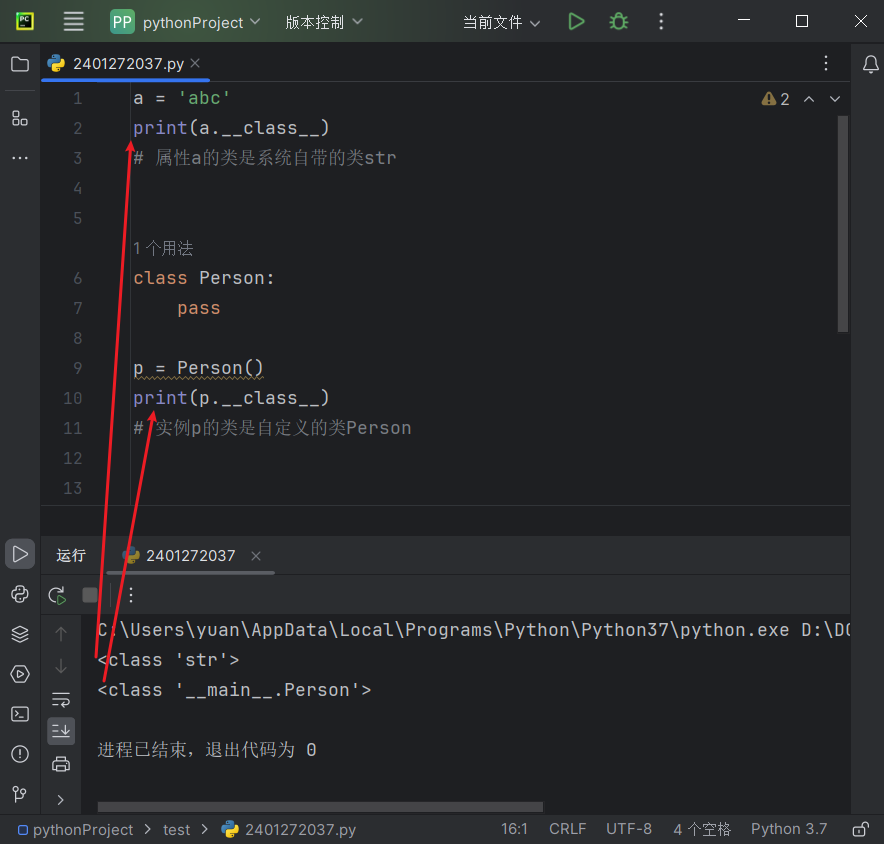Open the Project tool window folder icon
The width and height of the screenshot is (884, 844).
20,64
